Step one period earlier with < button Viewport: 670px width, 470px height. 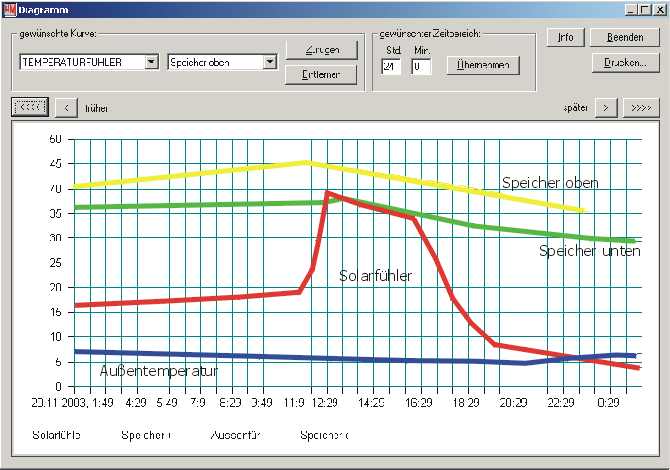point(66,107)
